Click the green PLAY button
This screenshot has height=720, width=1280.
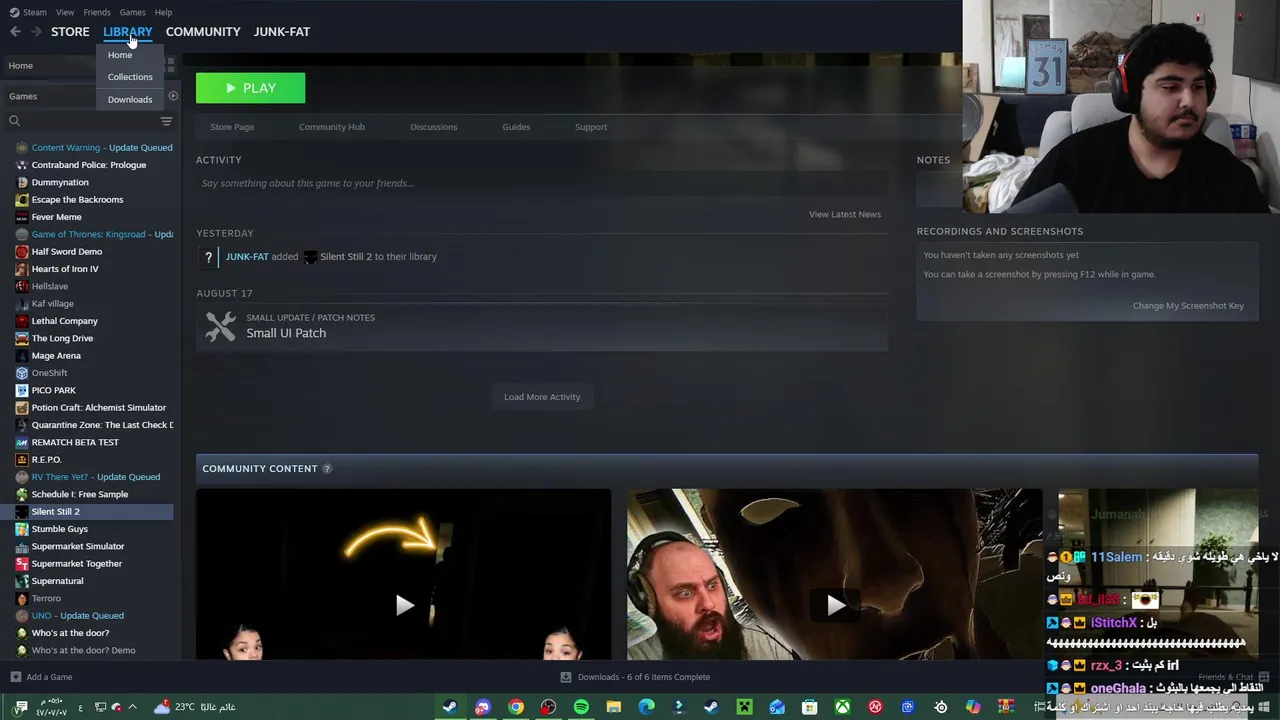(250, 88)
